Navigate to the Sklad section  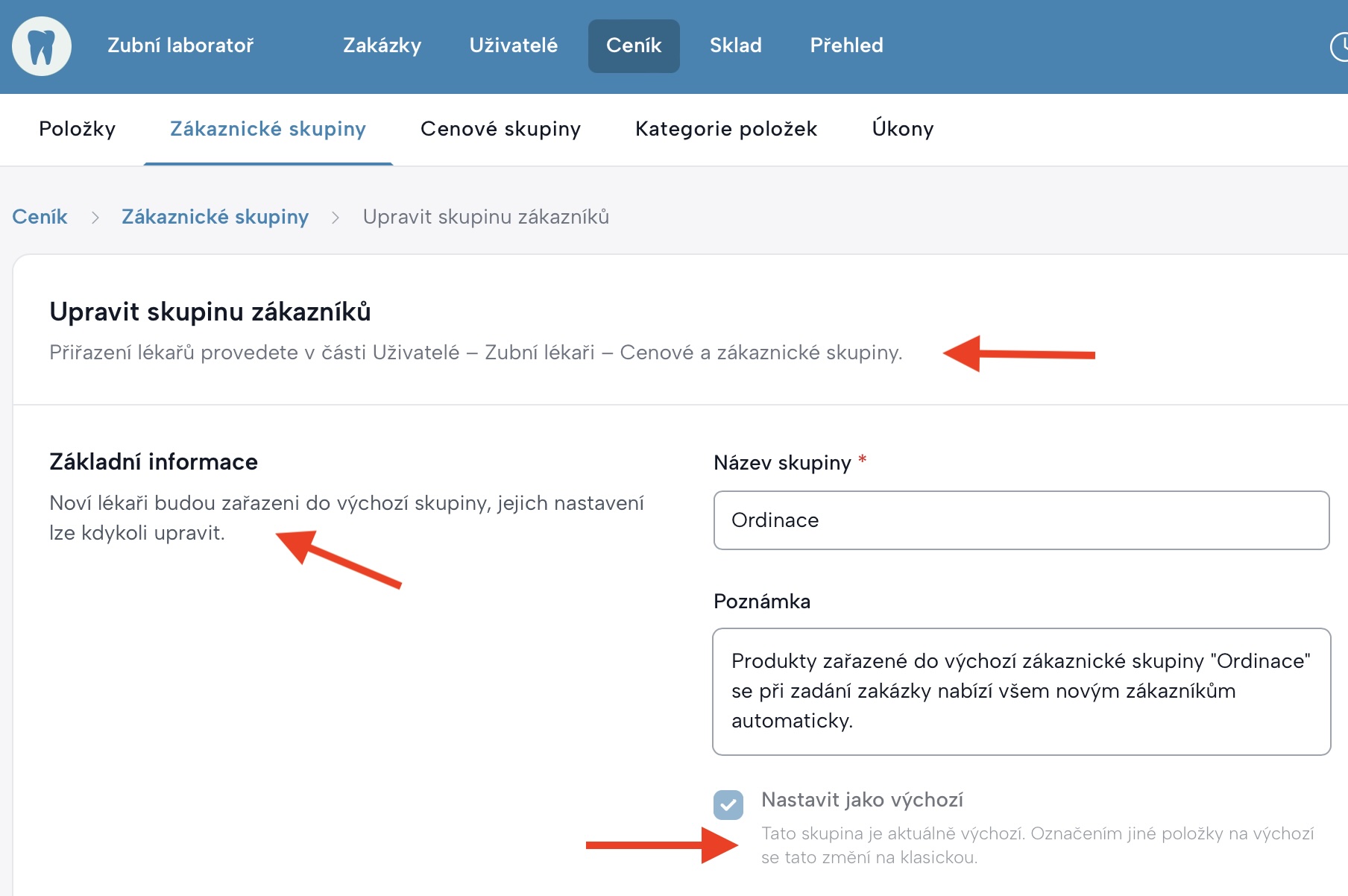coord(735,45)
